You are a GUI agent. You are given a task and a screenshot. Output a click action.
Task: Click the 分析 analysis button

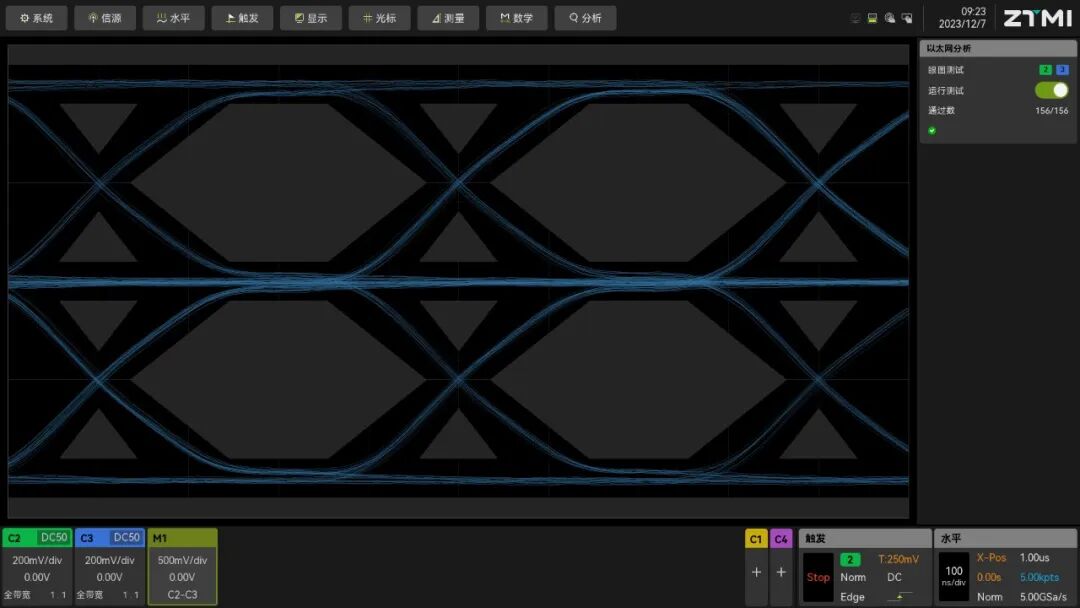tap(585, 18)
